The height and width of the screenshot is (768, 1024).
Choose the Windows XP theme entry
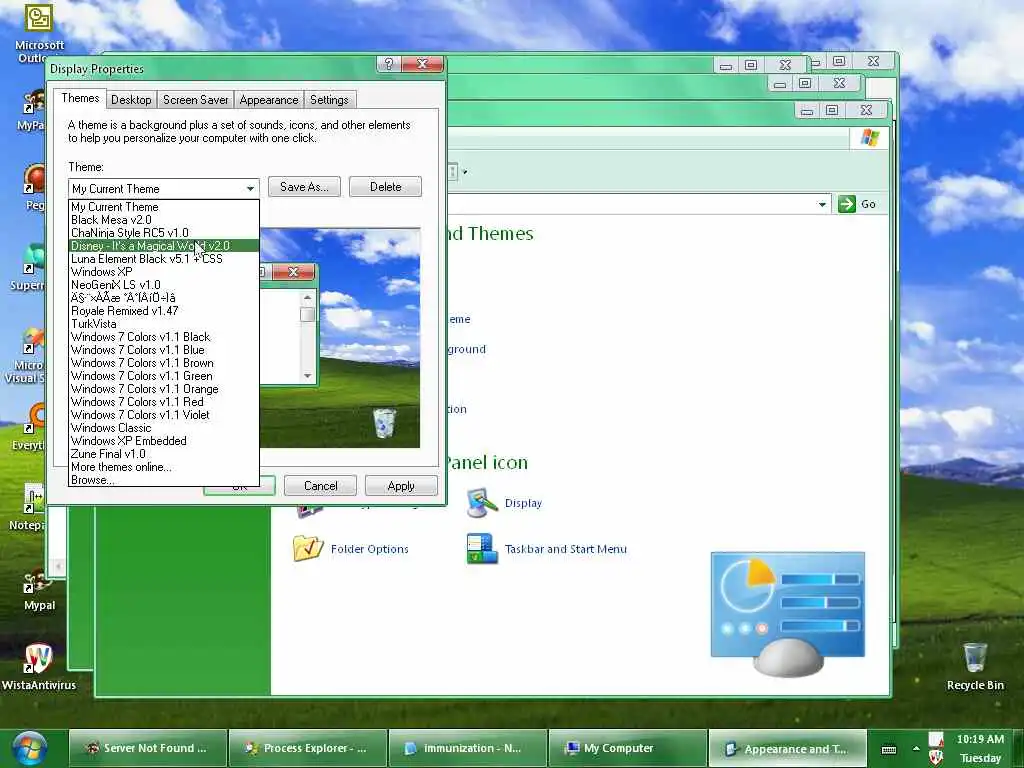pyautogui.click(x=163, y=272)
